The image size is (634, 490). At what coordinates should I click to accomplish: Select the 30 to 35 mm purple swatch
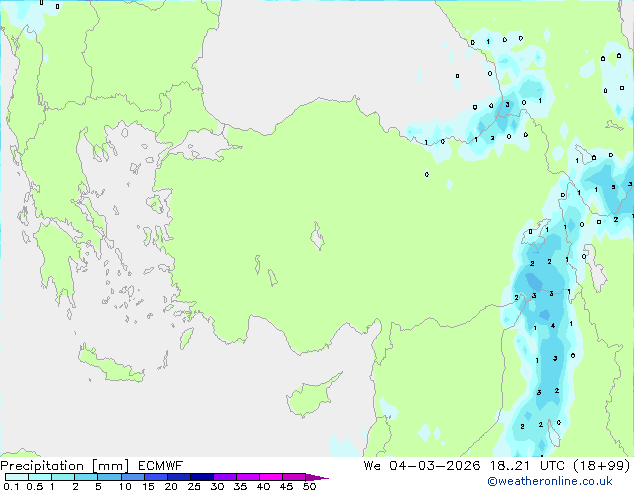tap(224, 477)
